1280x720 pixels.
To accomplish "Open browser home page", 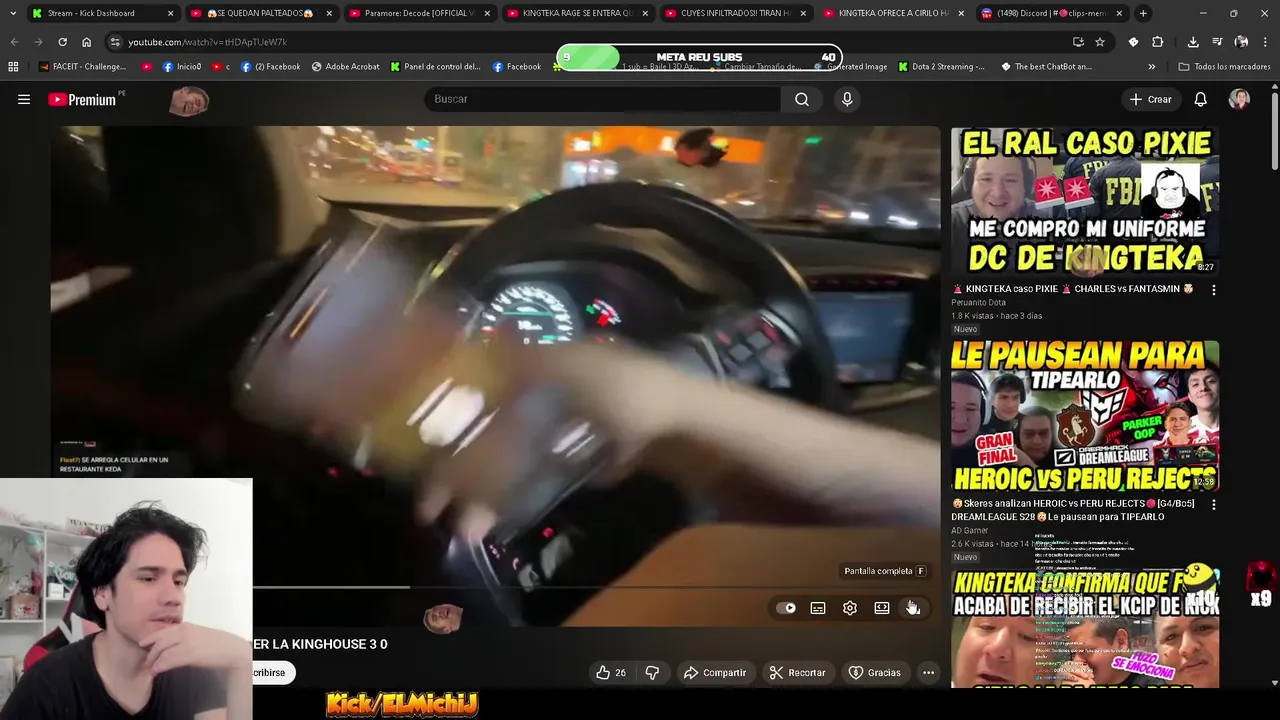I will (87, 42).
